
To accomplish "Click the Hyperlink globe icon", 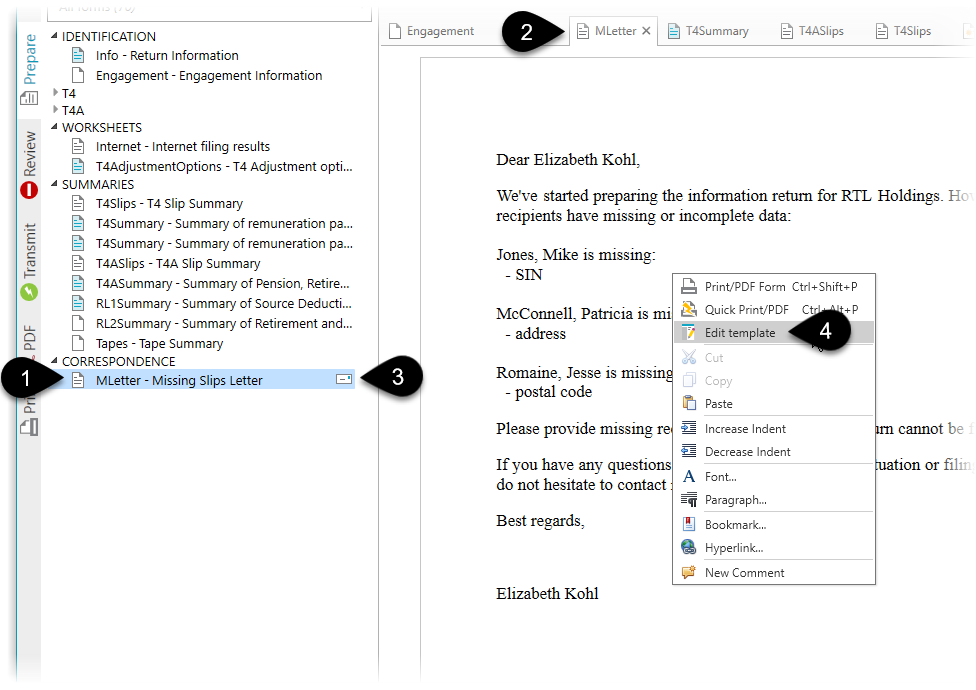I will [689, 548].
